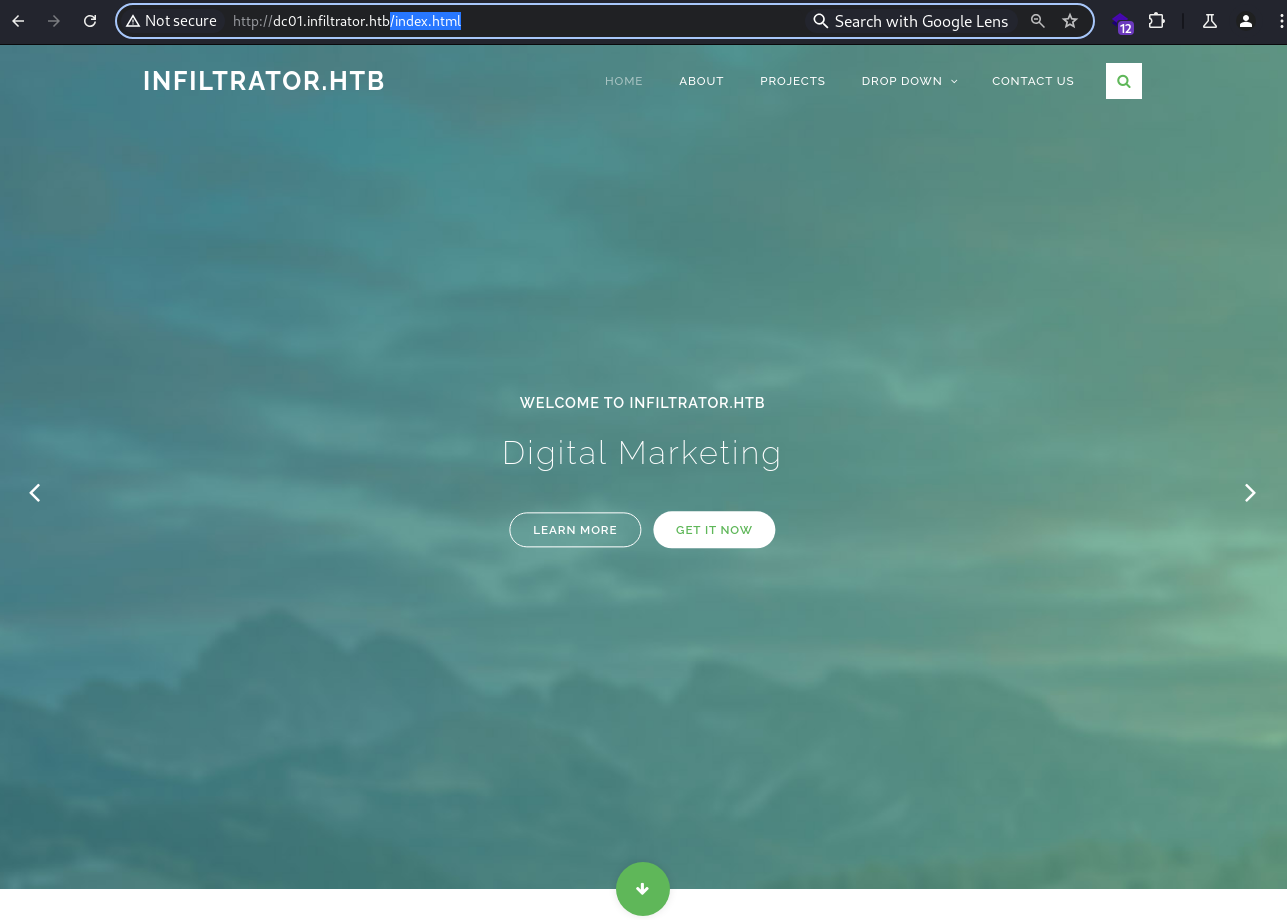Click Search with Google Lens

pyautogui.click(x=911, y=21)
